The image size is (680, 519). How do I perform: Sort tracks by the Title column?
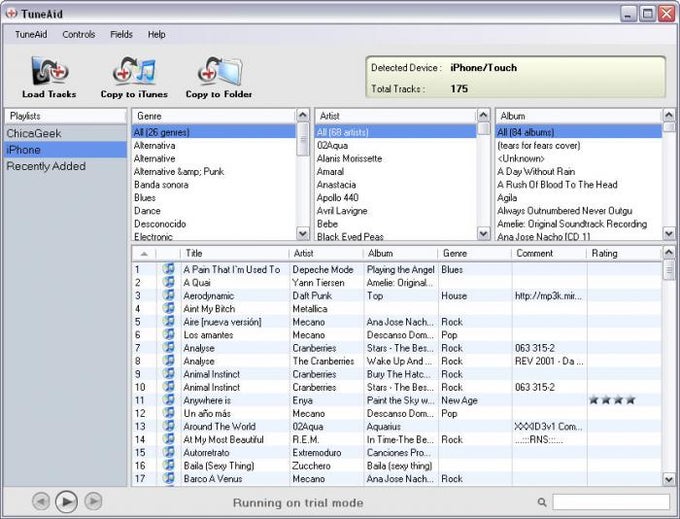(x=235, y=253)
